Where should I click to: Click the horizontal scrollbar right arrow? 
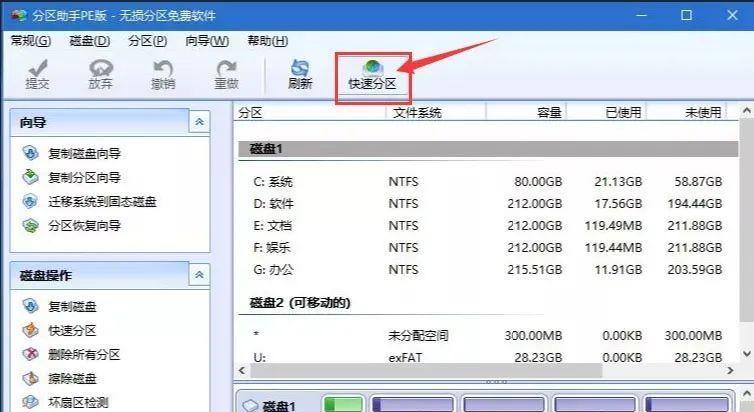point(730,371)
